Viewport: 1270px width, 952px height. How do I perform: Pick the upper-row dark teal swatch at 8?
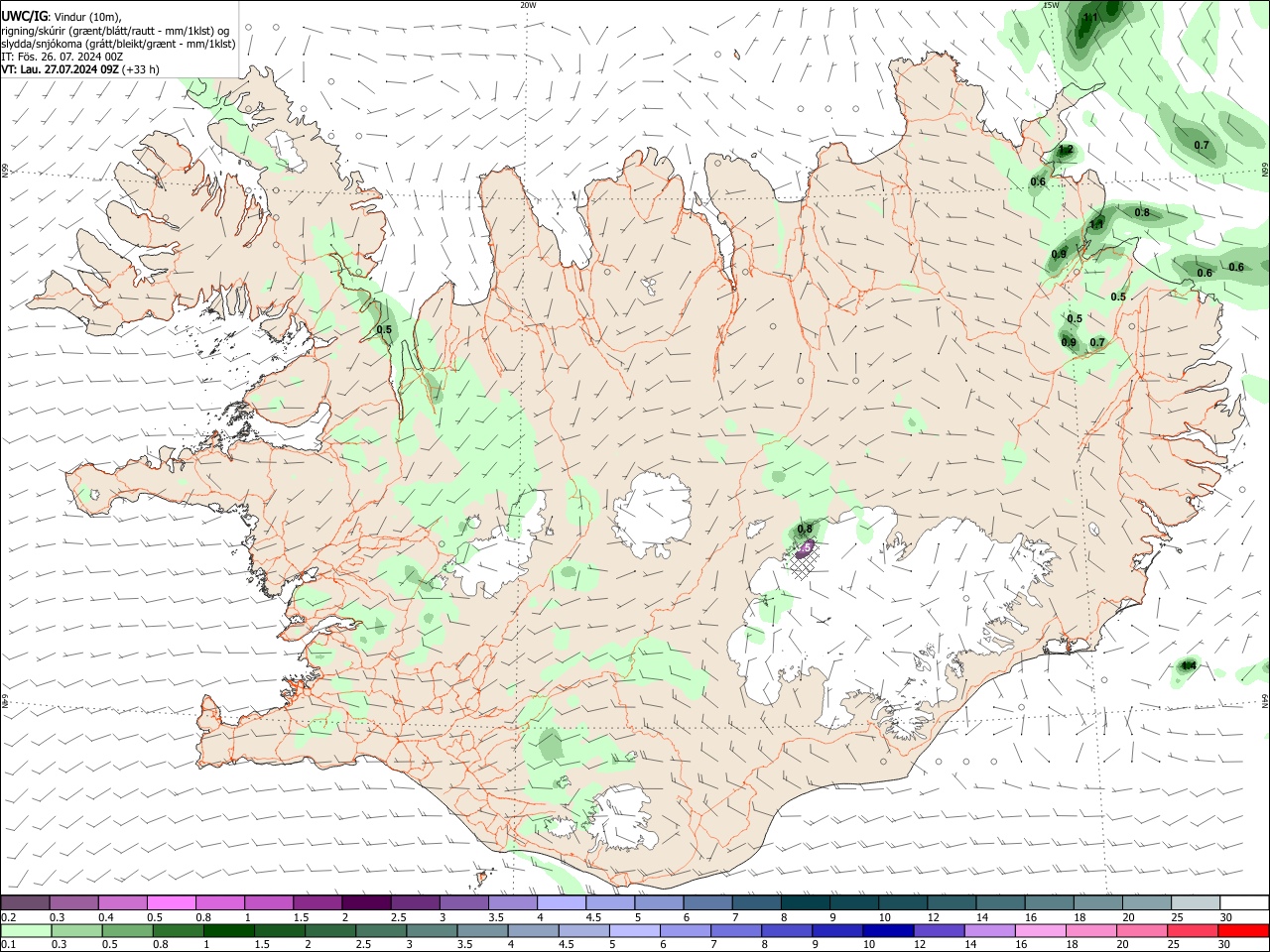tap(806, 903)
